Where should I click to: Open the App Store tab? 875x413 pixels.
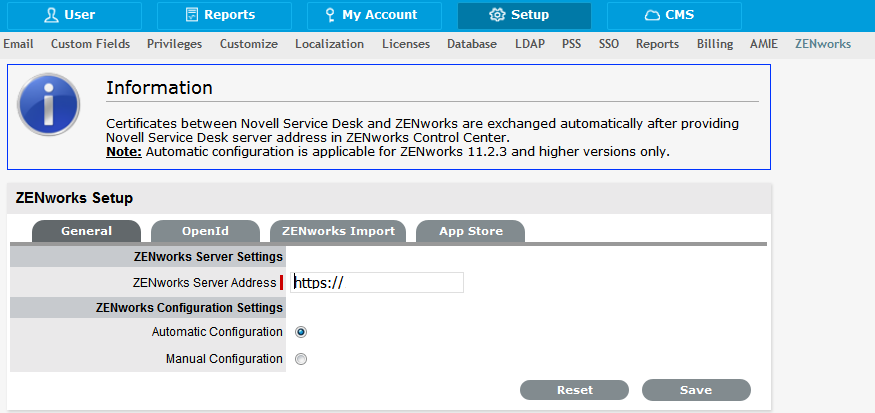[x=470, y=231]
